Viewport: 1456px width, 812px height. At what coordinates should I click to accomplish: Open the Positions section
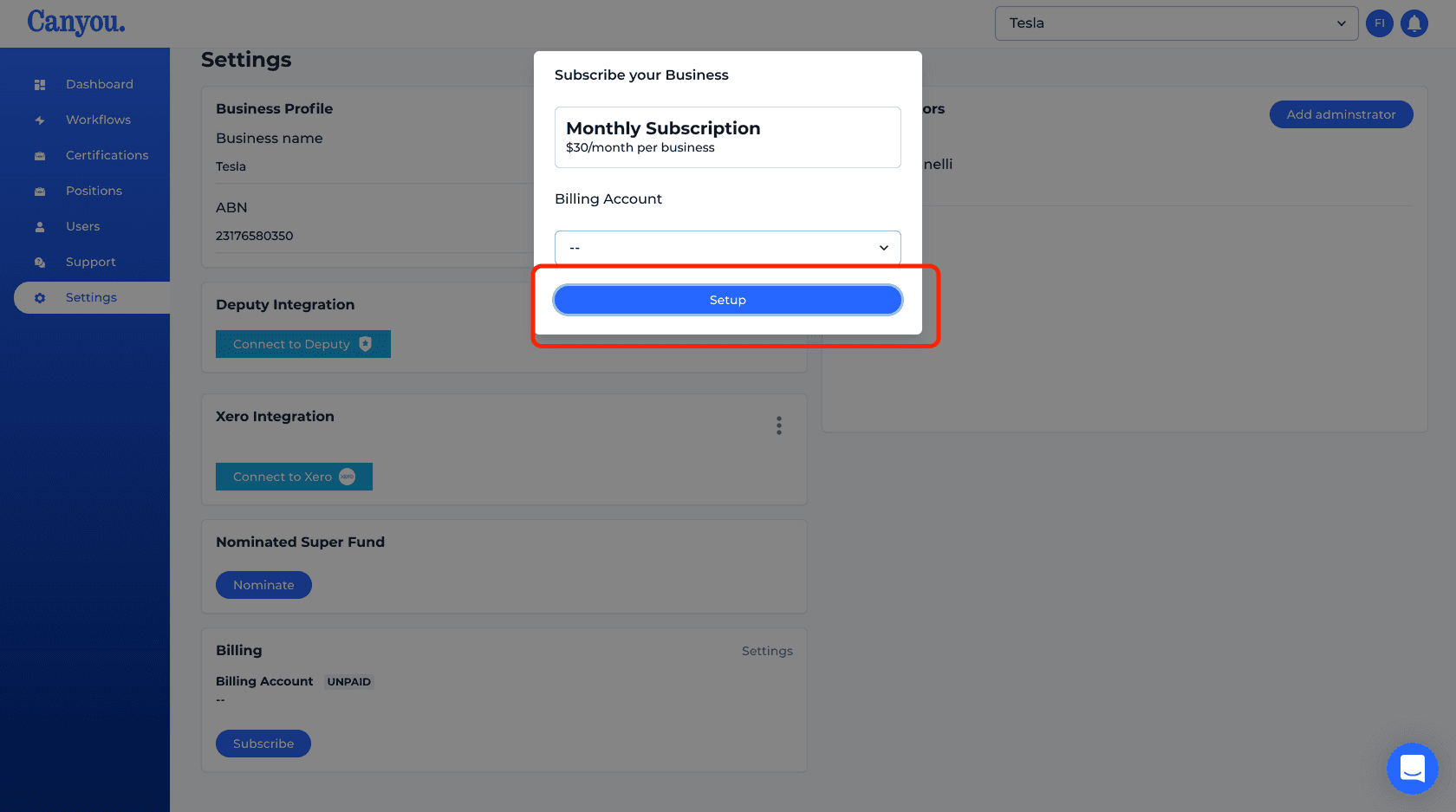coord(94,191)
